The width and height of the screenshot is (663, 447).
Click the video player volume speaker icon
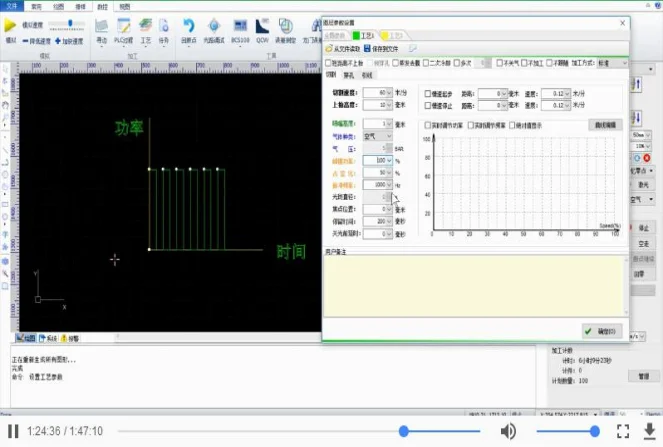pyautogui.click(x=508, y=431)
